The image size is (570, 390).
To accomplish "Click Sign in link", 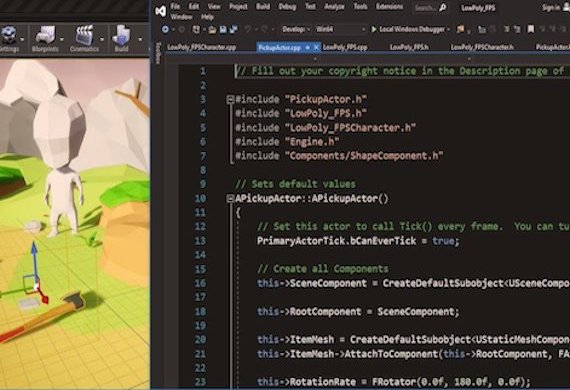I will 551,7.
